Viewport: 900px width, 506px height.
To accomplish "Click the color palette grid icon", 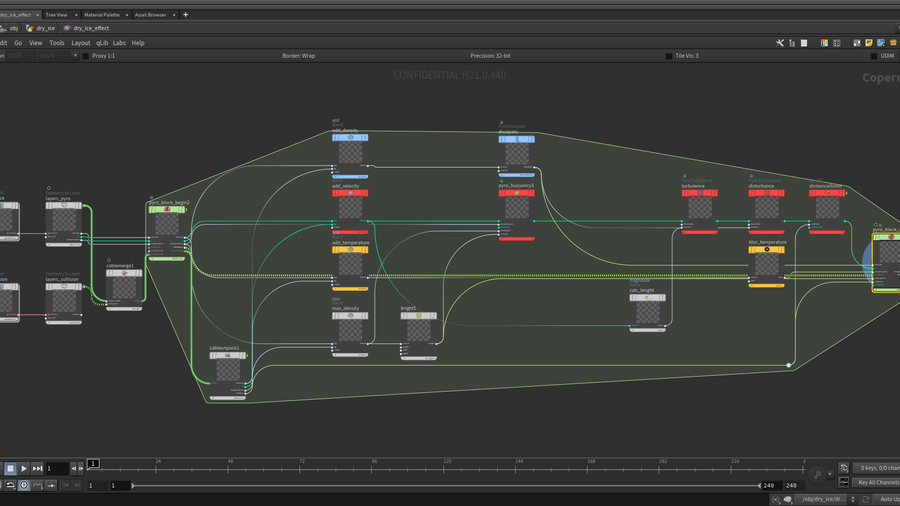I will (823, 43).
